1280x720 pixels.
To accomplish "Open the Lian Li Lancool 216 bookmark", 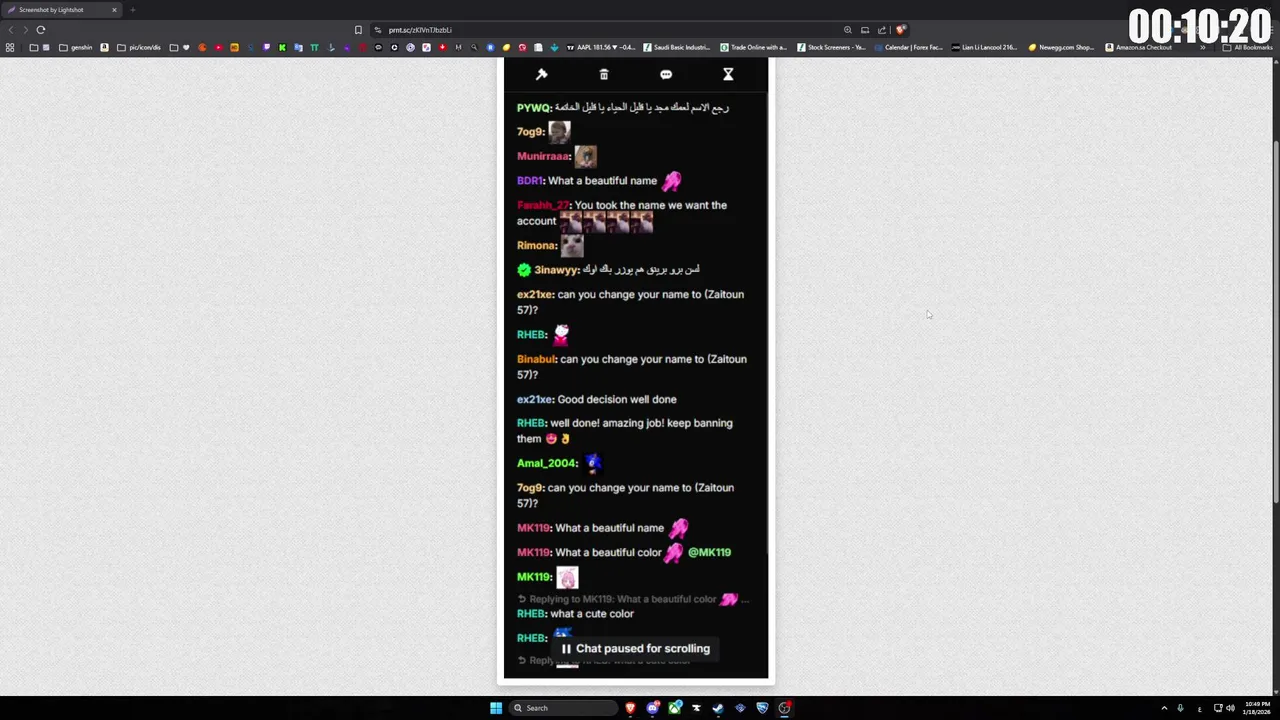I will coord(985,47).
